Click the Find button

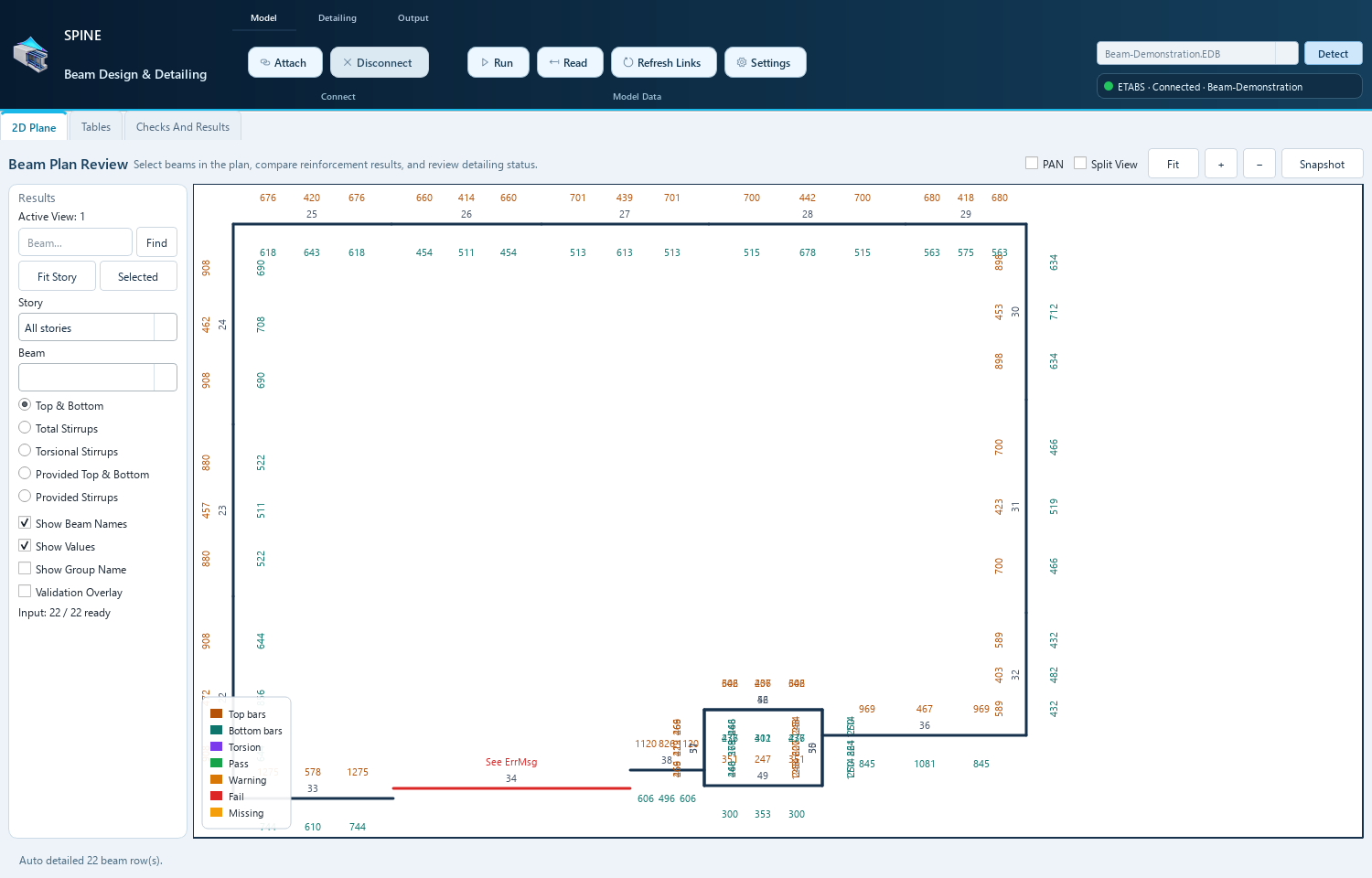point(156,242)
